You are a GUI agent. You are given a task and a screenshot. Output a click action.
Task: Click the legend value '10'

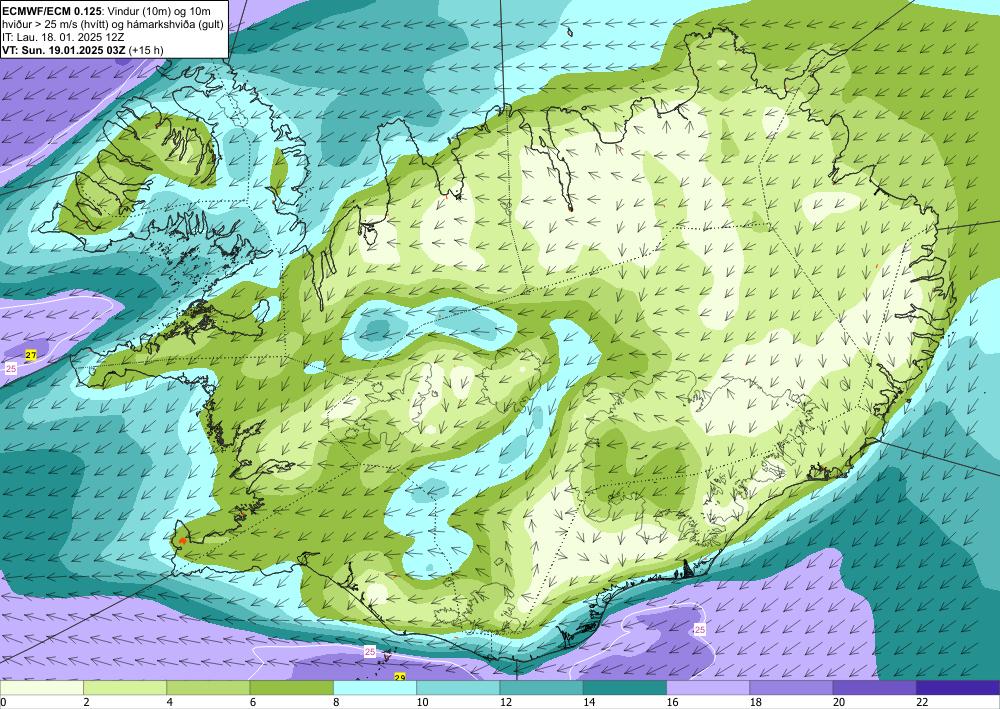click(422, 702)
